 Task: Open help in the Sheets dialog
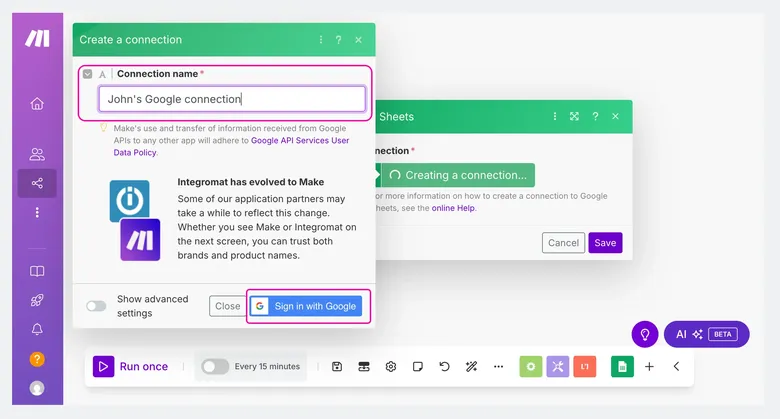pos(595,116)
